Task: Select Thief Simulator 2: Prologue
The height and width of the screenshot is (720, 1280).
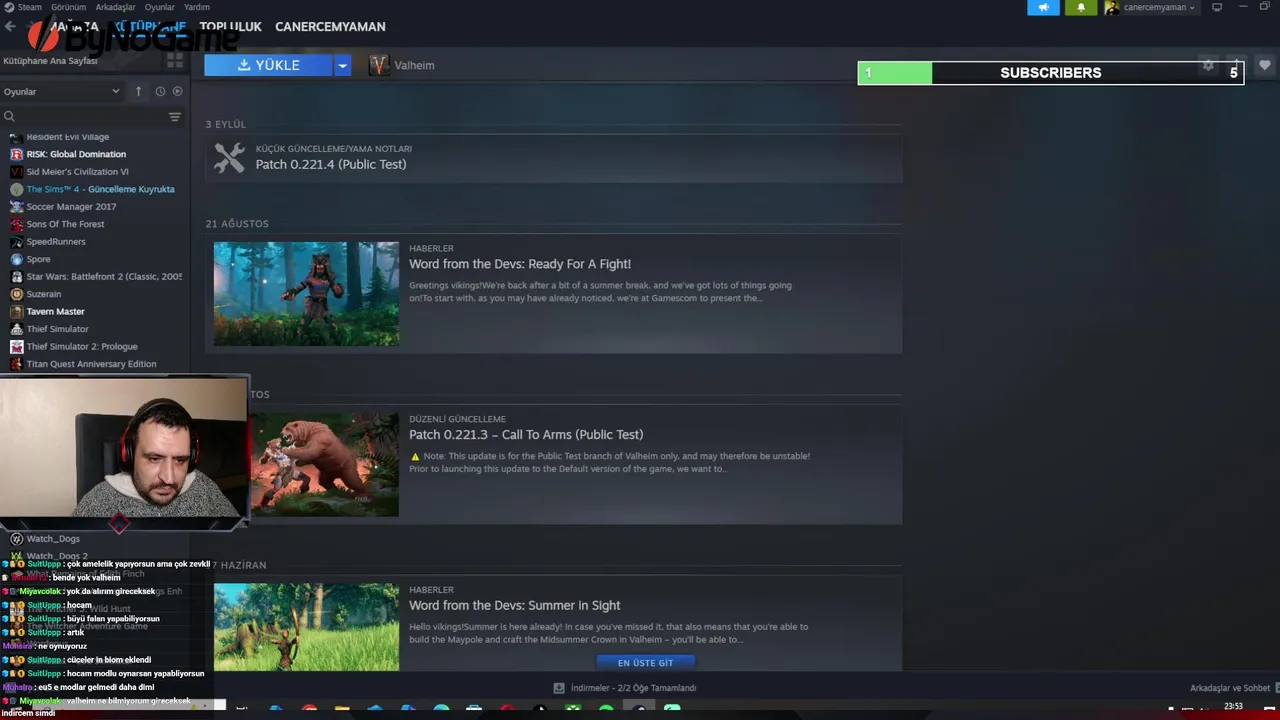Action: coord(82,346)
